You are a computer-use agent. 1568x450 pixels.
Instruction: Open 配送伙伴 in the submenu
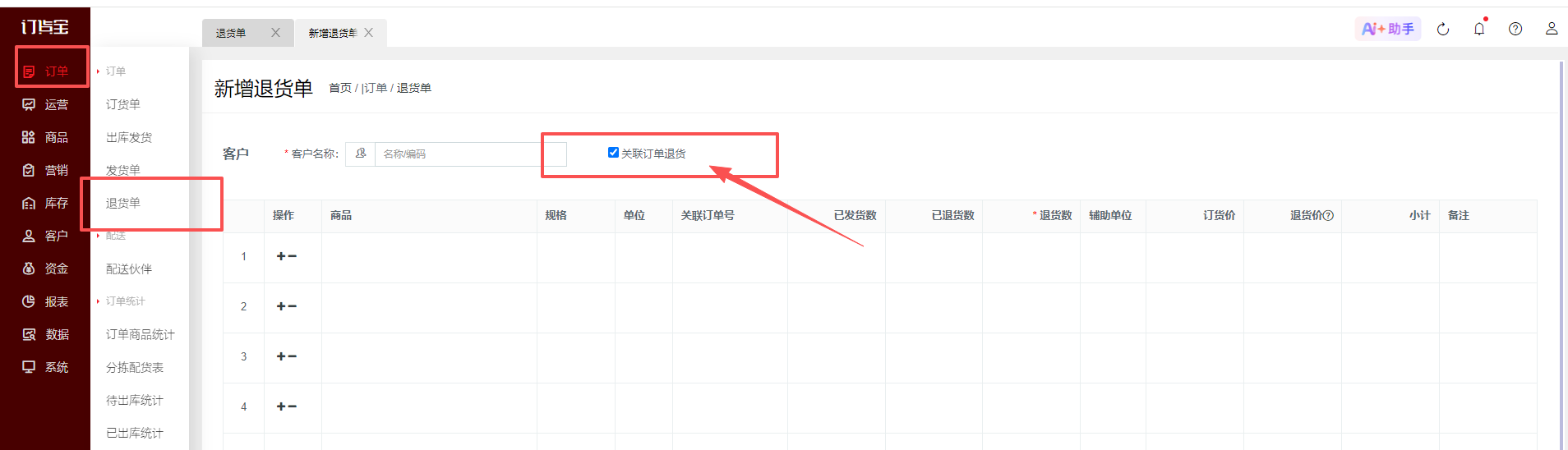[129, 269]
